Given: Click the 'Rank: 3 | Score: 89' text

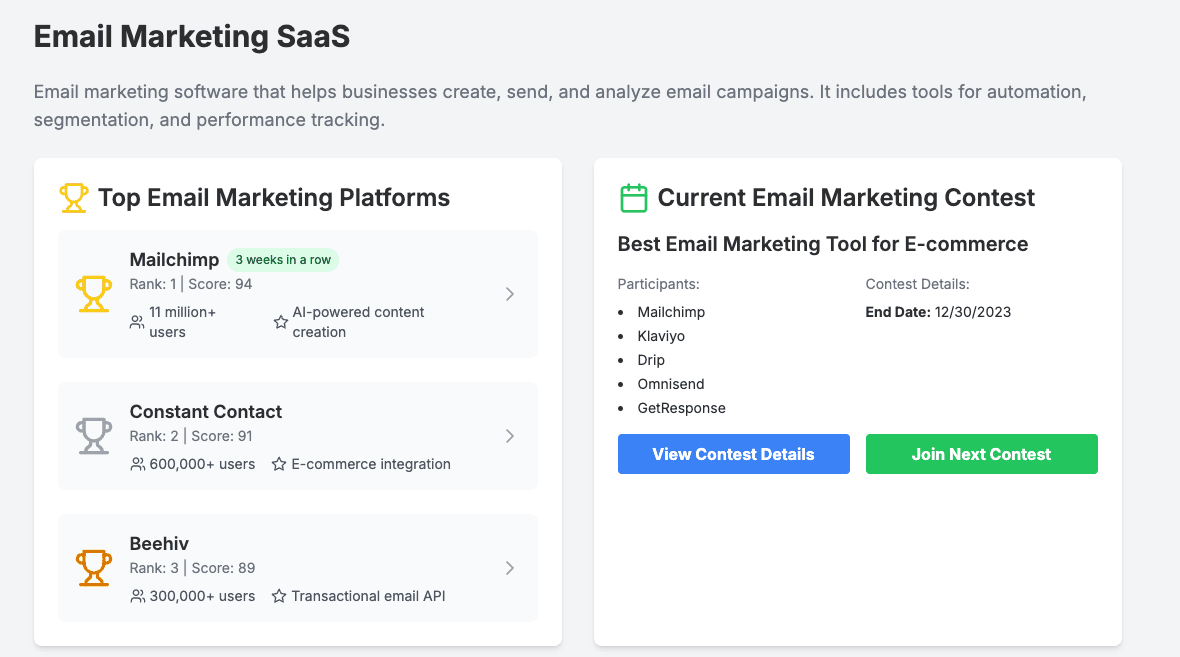Looking at the screenshot, I should (x=192, y=568).
